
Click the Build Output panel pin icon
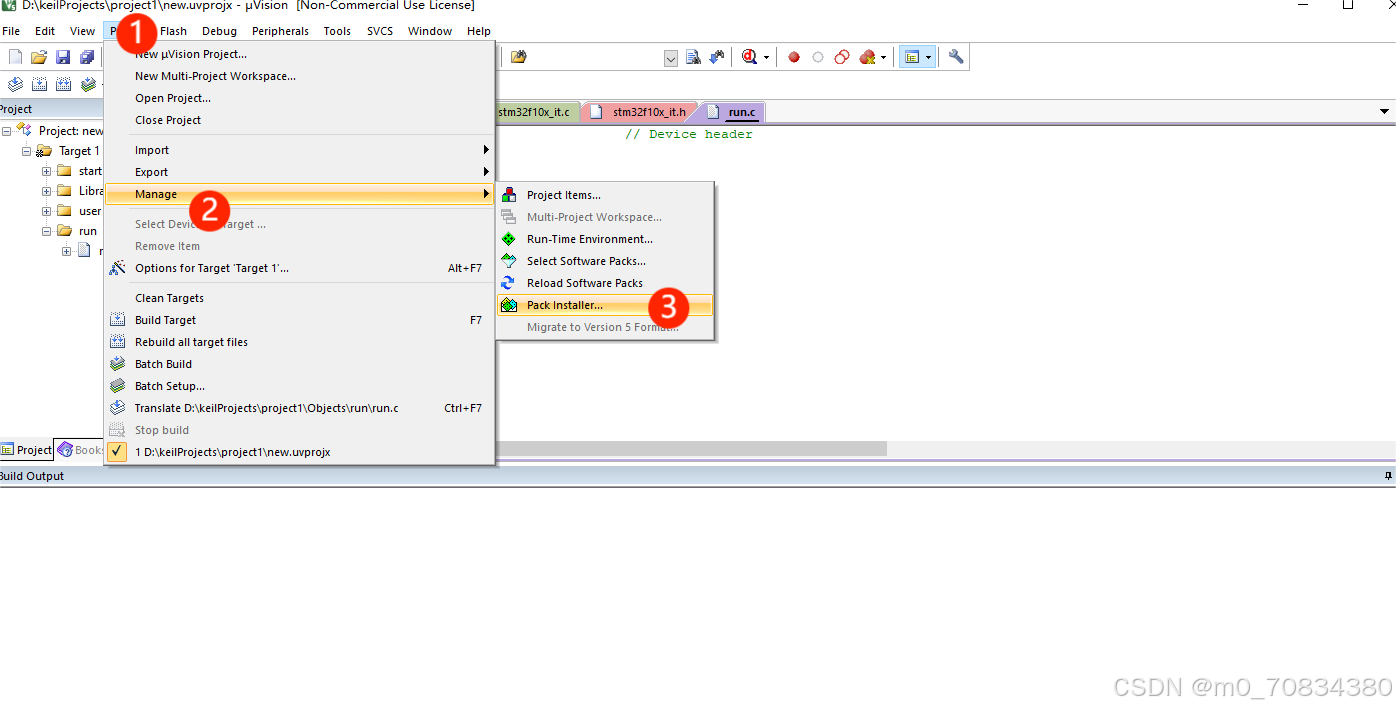coord(1388,476)
